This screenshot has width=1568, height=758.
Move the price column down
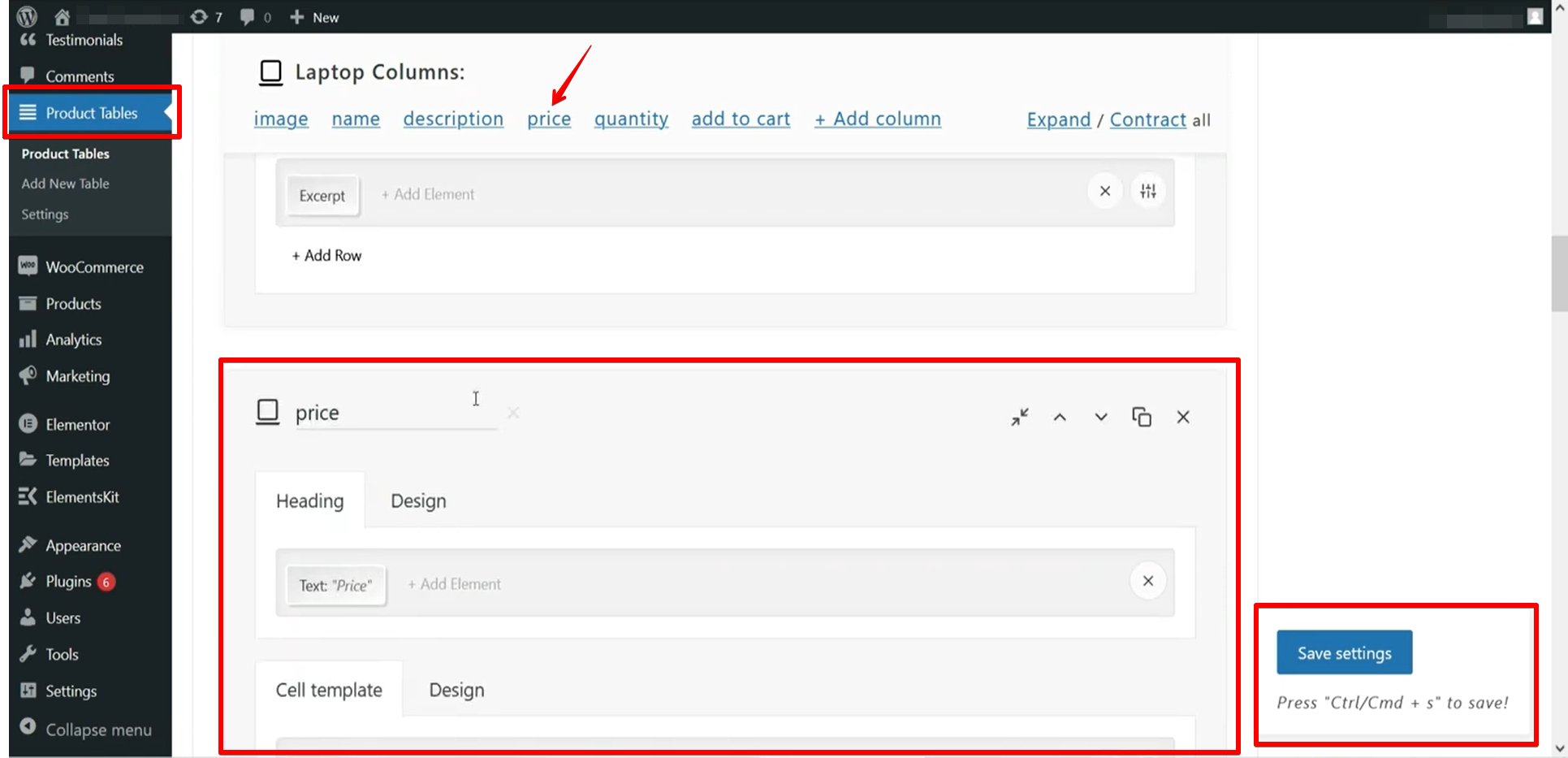point(1100,417)
